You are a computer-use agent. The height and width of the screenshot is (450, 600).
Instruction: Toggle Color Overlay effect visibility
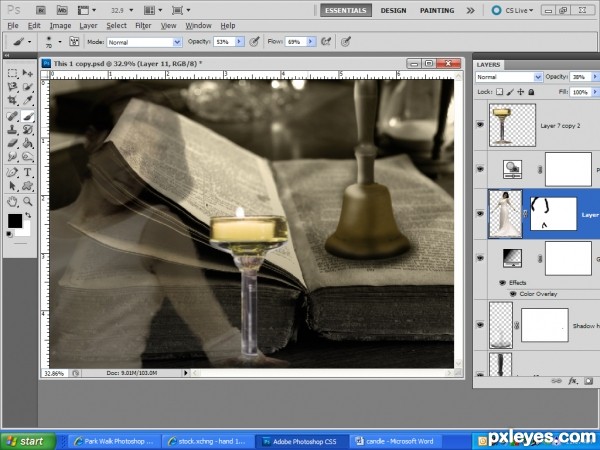click(513, 294)
